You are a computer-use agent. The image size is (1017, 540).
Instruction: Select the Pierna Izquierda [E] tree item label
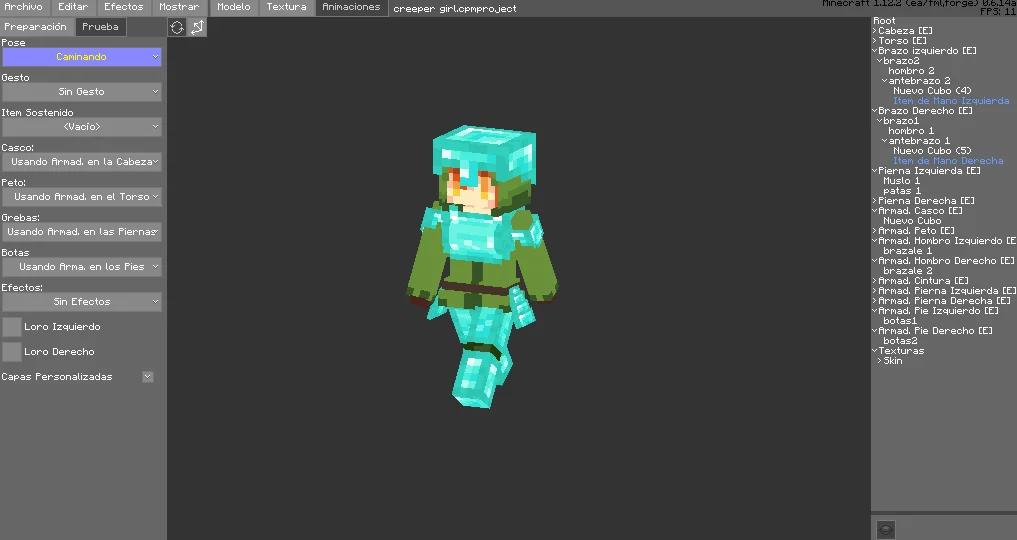[929, 171]
